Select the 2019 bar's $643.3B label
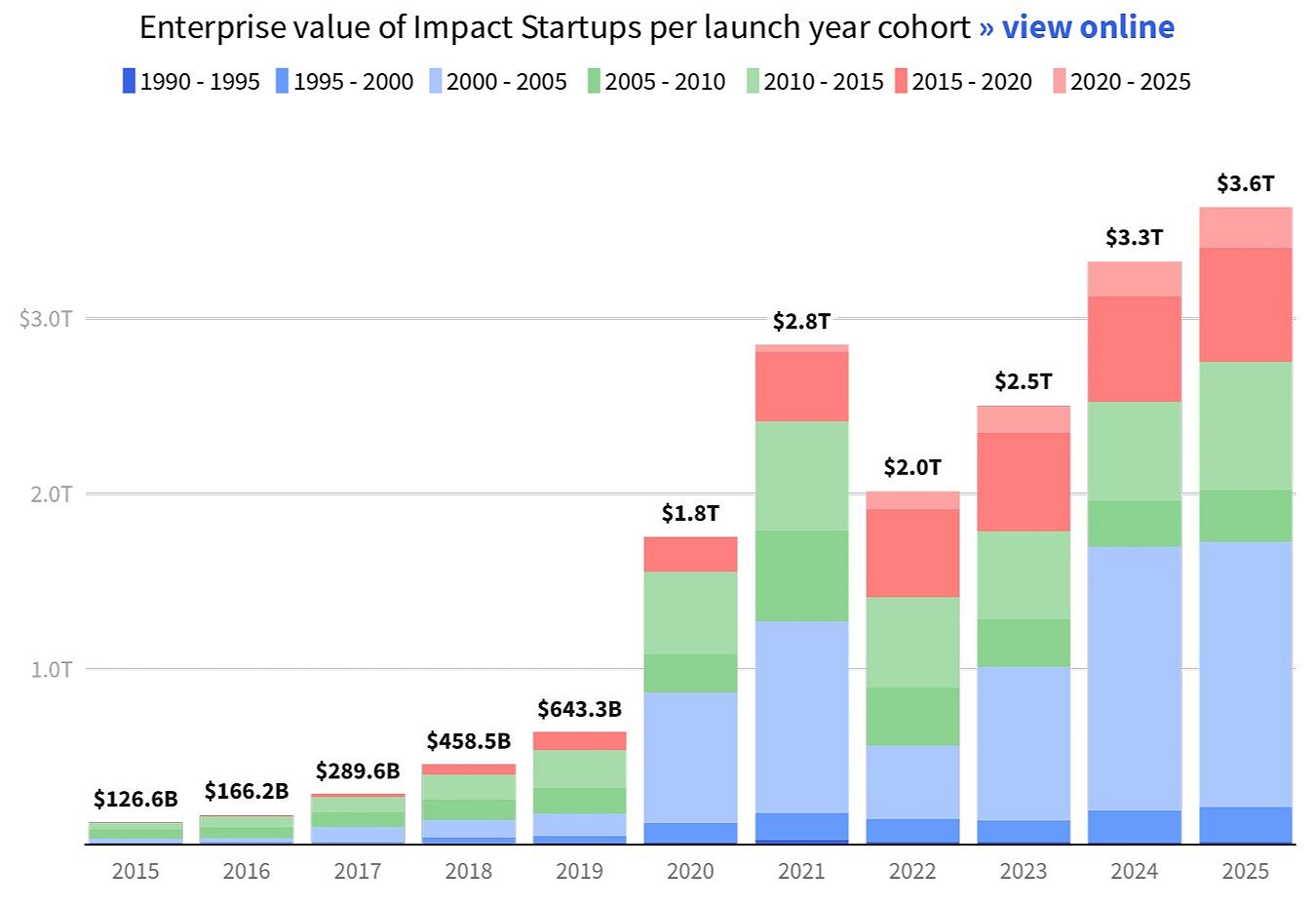The height and width of the screenshot is (907, 1316). (579, 709)
